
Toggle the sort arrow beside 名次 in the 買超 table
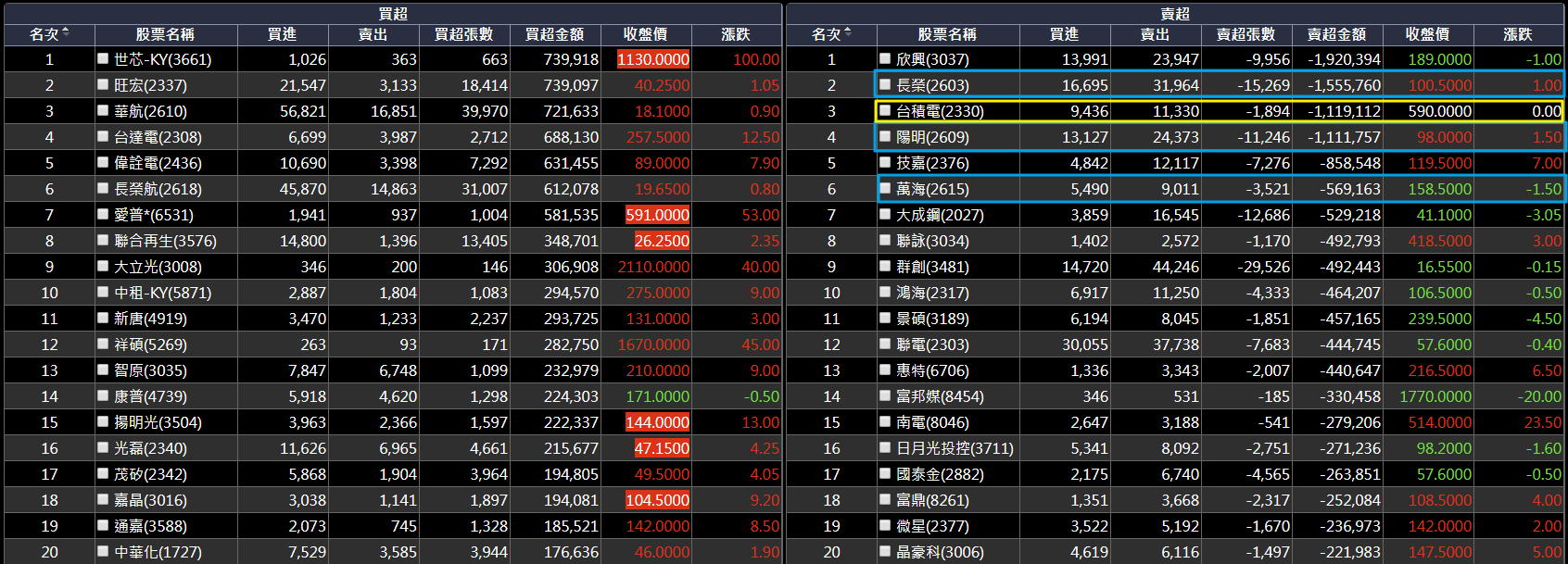coord(66,33)
